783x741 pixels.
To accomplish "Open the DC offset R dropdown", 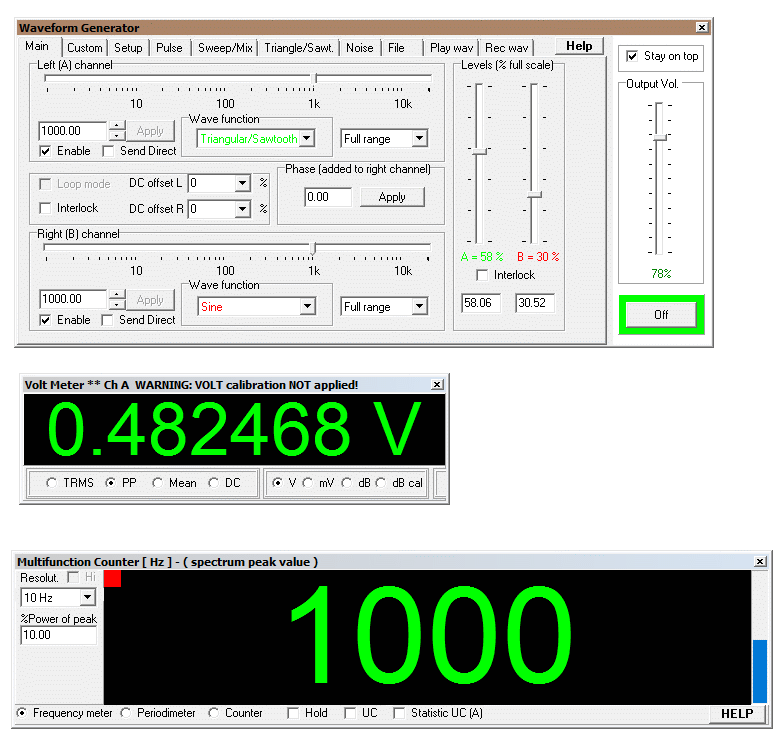I will 243,209.
